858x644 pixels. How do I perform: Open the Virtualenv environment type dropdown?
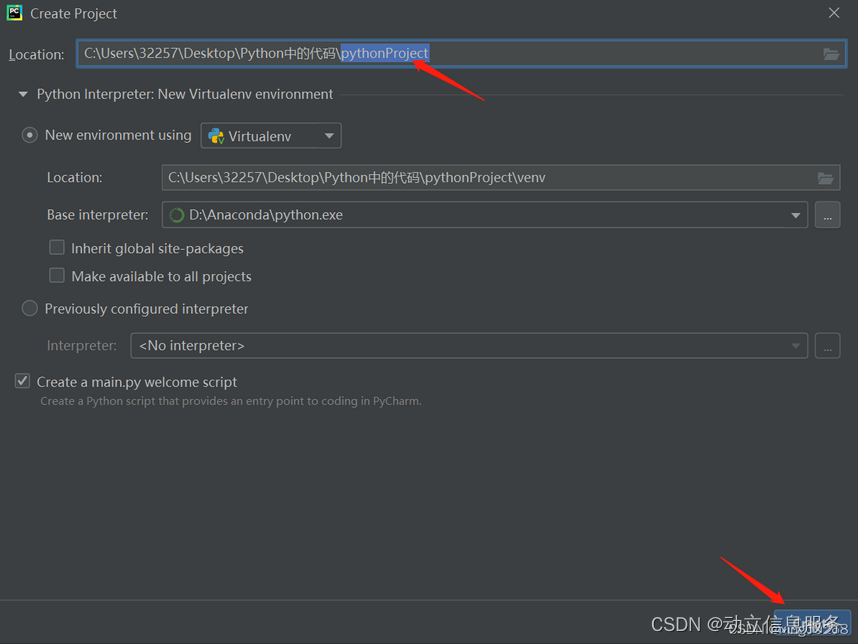(271, 136)
